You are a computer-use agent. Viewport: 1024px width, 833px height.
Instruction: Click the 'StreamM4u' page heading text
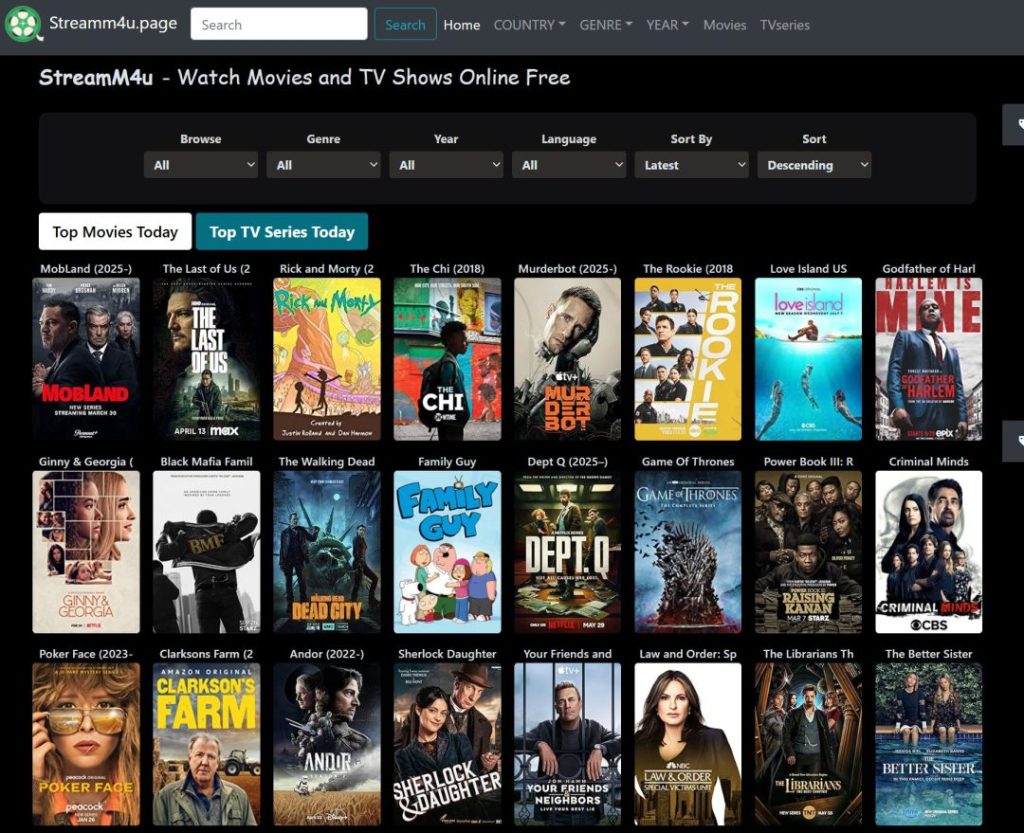click(x=96, y=77)
